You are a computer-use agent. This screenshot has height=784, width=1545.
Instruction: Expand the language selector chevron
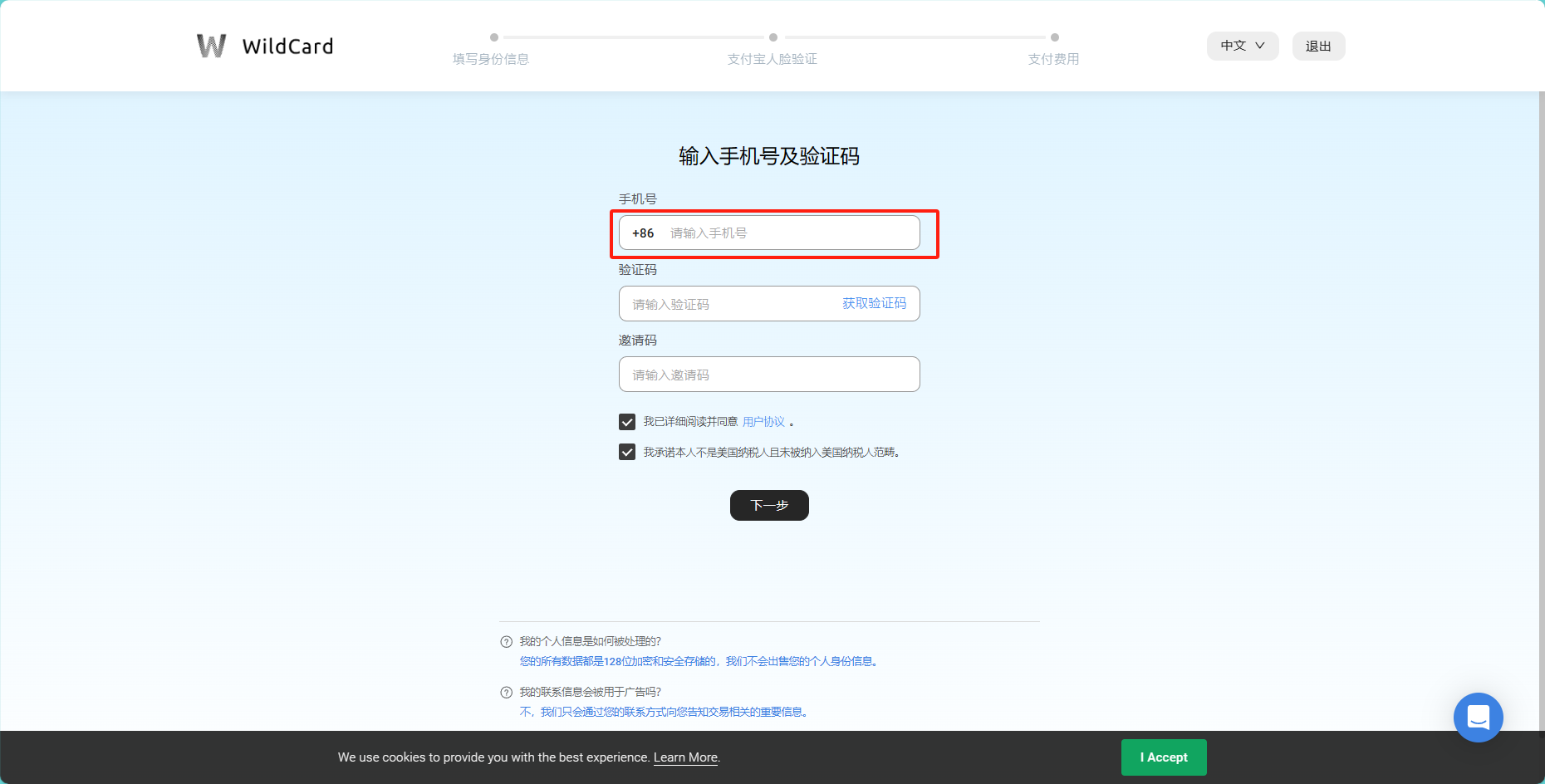(x=1261, y=47)
